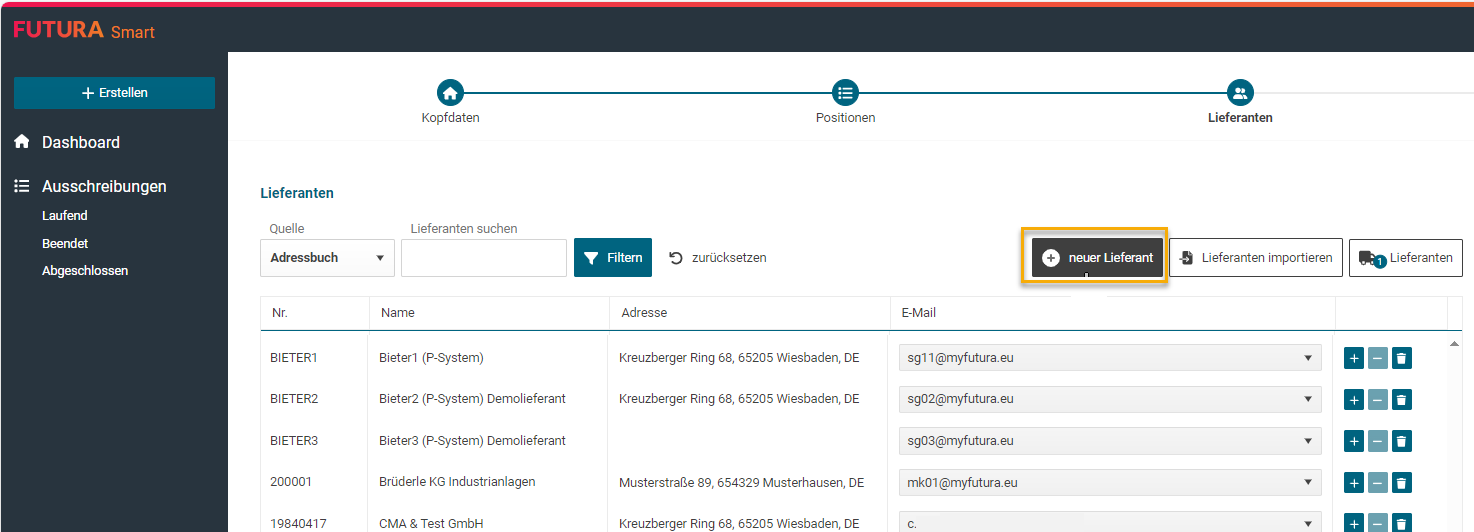Screen dimensions: 1474x532
Task: Click the Kopfdaten home step icon
Action: click(450, 93)
